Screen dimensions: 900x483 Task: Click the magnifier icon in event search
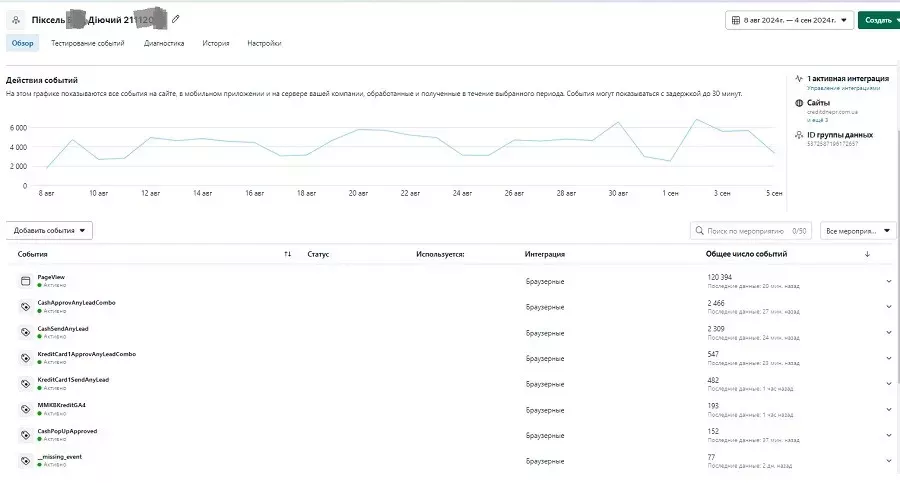point(699,230)
